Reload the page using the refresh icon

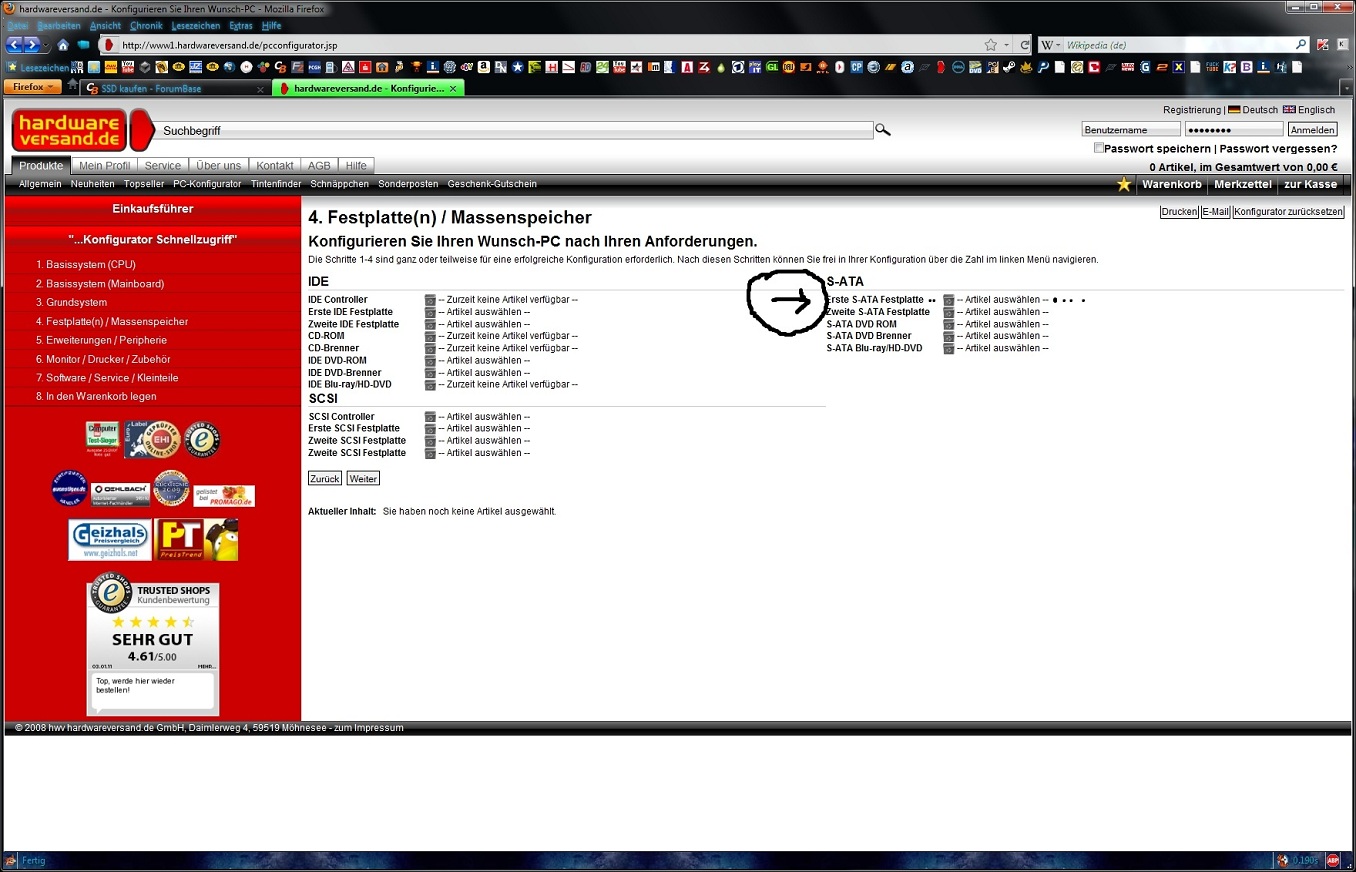click(x=1025, y=45)
